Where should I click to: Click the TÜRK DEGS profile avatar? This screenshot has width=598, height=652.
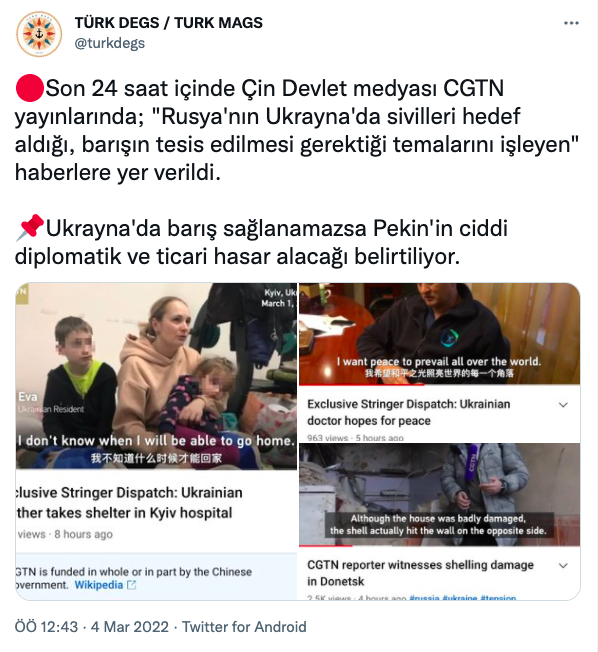click(39, 34)
